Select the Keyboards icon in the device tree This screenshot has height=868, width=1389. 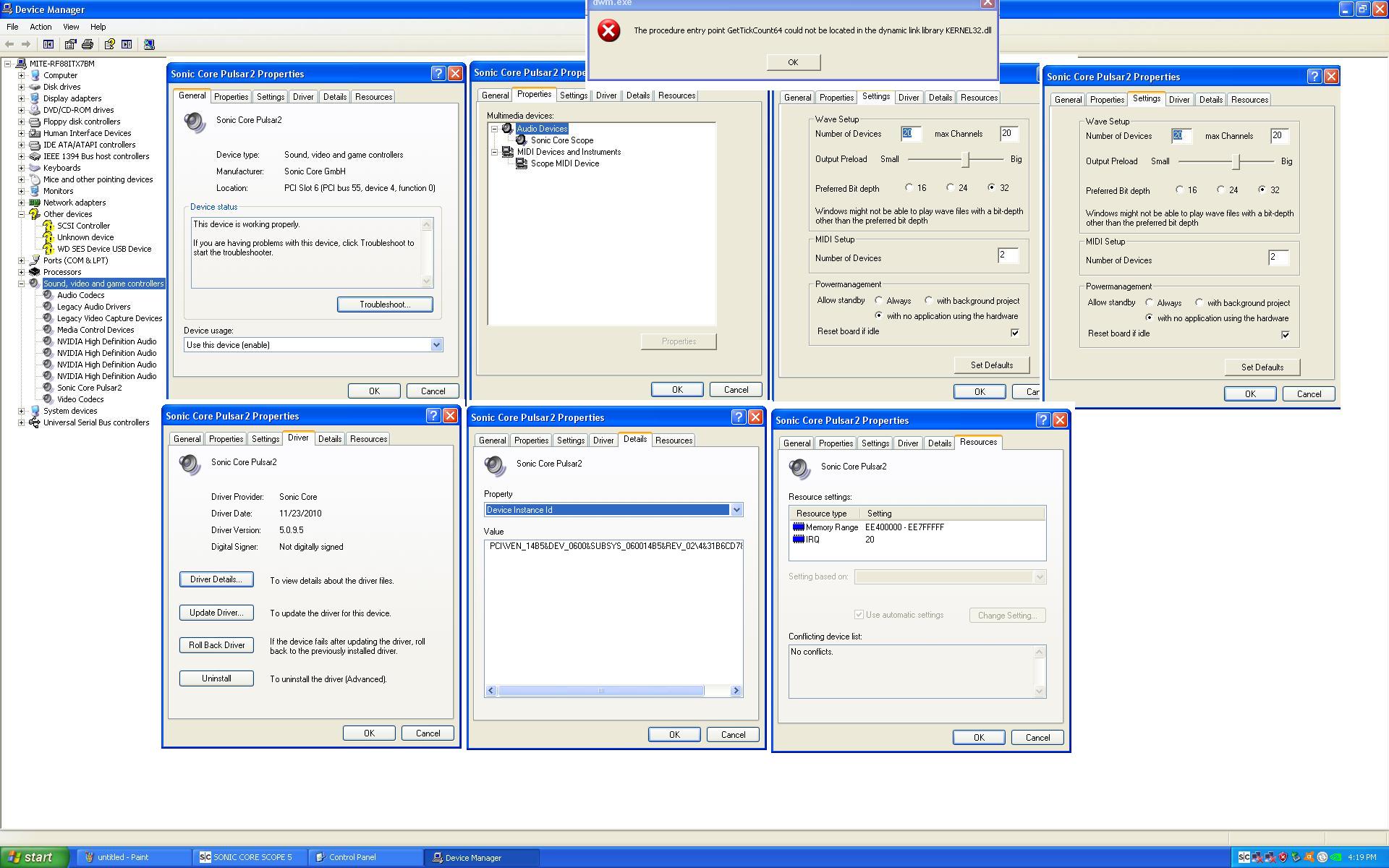click(x=34, y=168)
